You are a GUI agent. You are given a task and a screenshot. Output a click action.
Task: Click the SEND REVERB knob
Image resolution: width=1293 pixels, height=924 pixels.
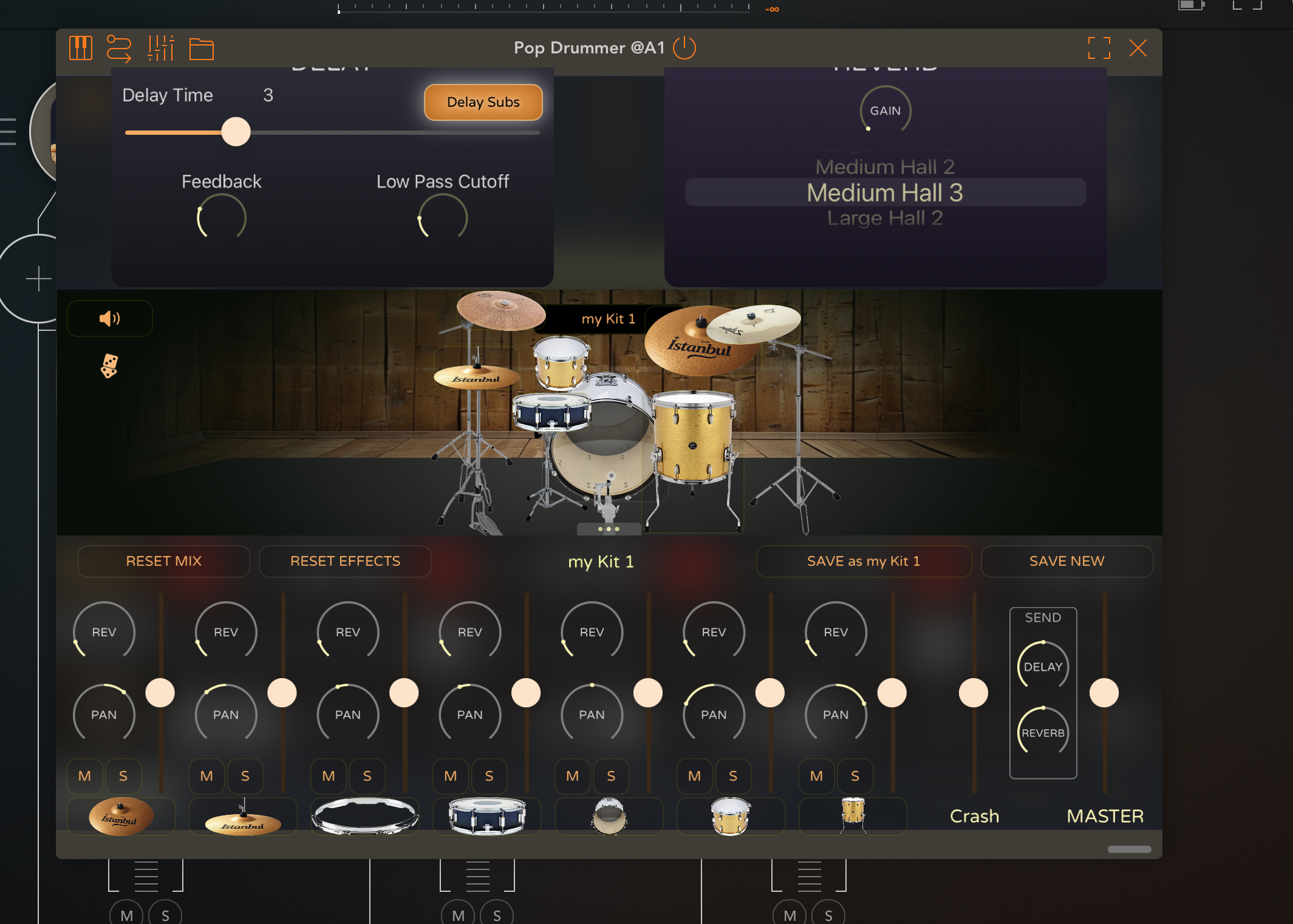tap(1043, 732)
